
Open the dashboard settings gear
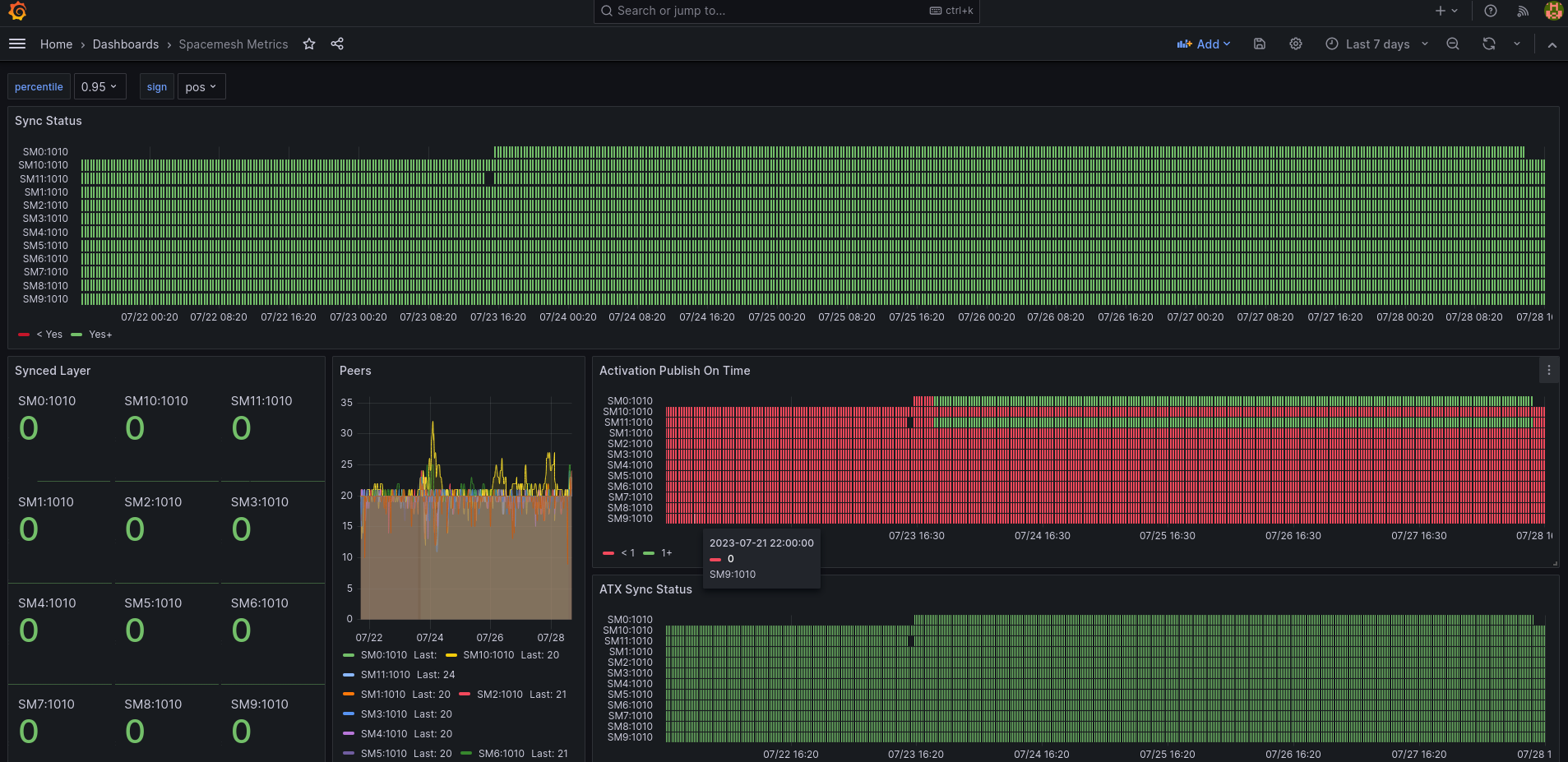[1295, 44]
